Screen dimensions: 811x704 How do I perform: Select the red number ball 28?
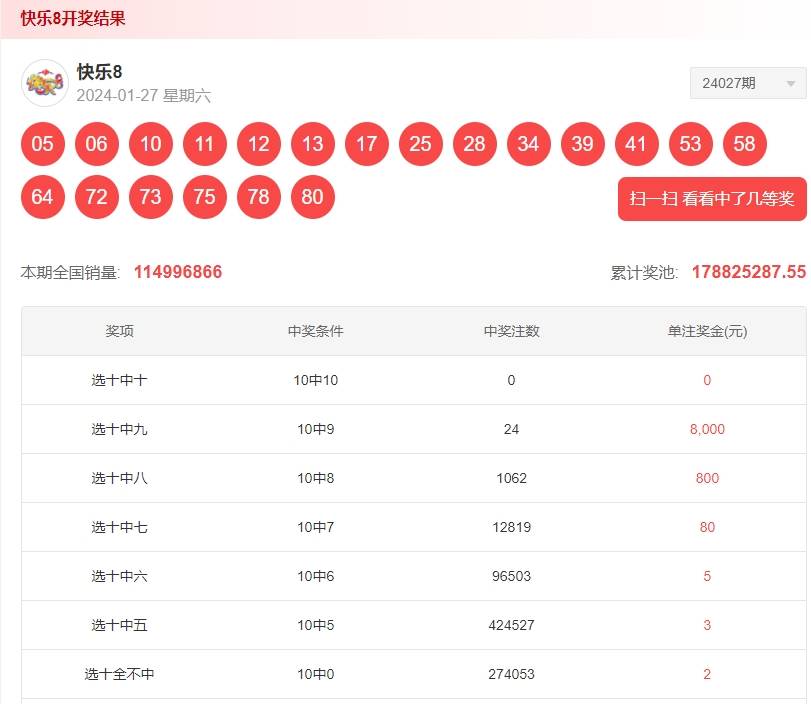(x=475, y=144)
